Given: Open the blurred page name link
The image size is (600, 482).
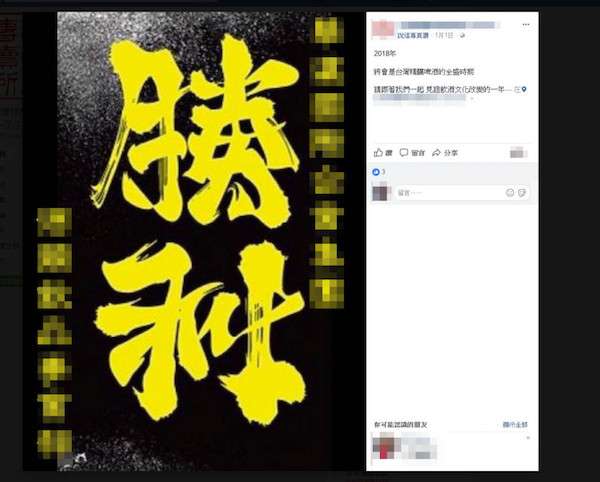Looking at the screenshot, I should coord(448,25).
